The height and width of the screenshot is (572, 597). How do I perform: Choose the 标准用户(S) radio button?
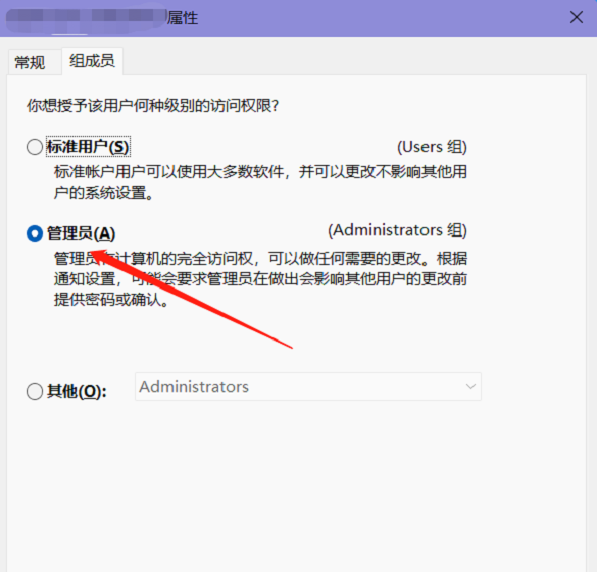[x=35, y=147]
